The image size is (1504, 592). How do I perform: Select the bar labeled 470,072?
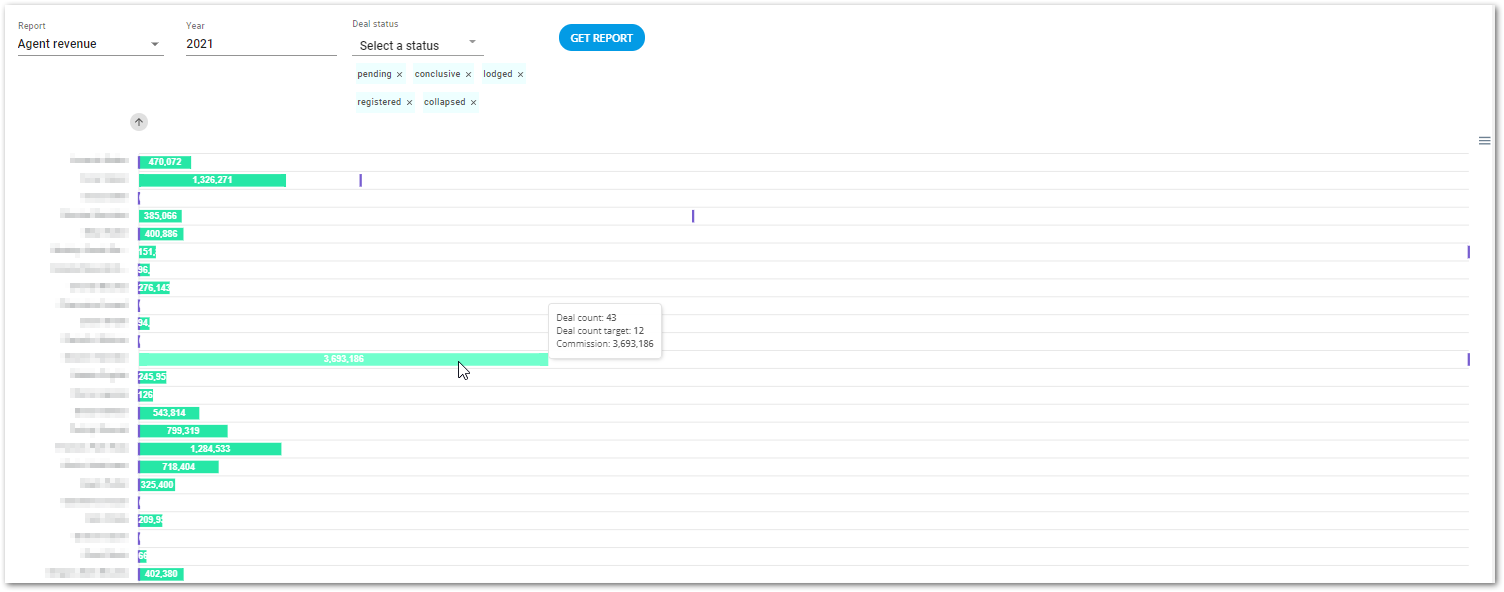coord(165,162)
